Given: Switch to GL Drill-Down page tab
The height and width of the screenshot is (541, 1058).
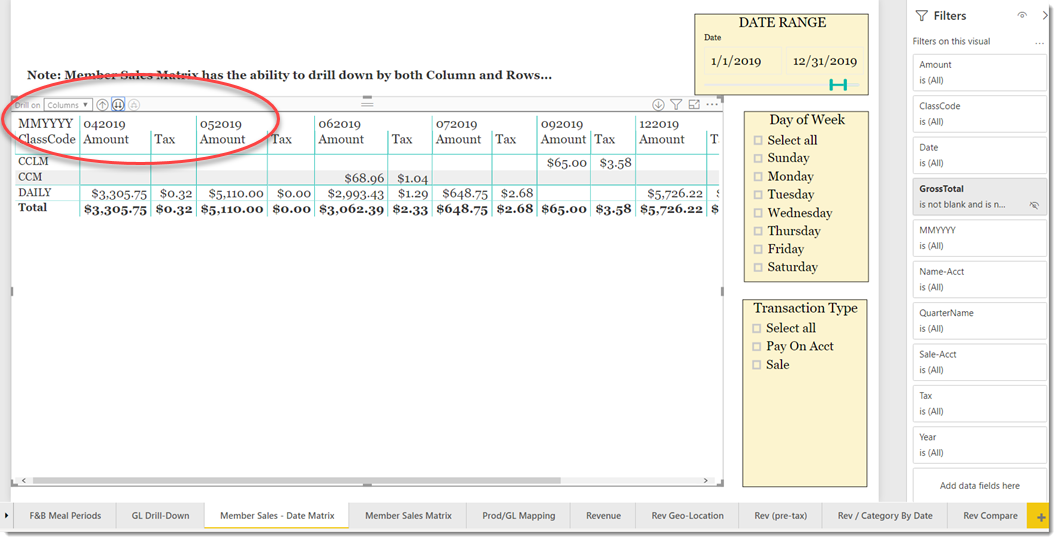Looking at the screenshot, I should (160, 516).
